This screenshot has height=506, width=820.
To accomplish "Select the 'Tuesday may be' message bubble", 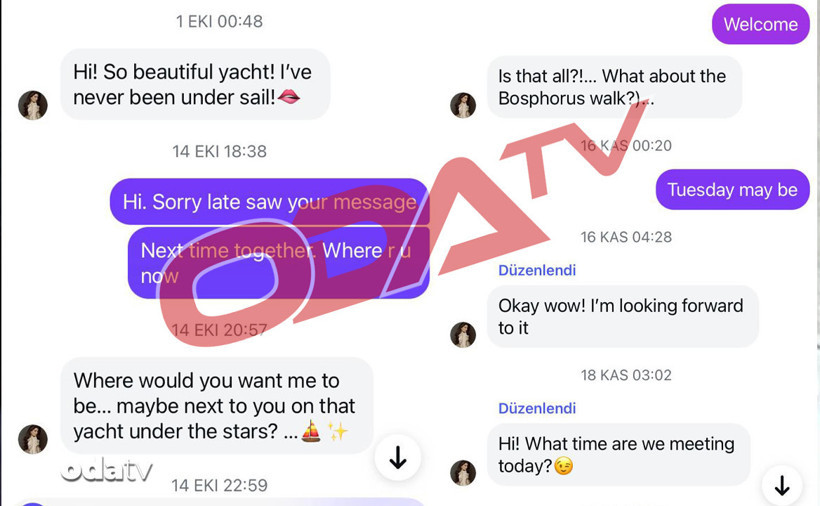I will tap(732, 190).
